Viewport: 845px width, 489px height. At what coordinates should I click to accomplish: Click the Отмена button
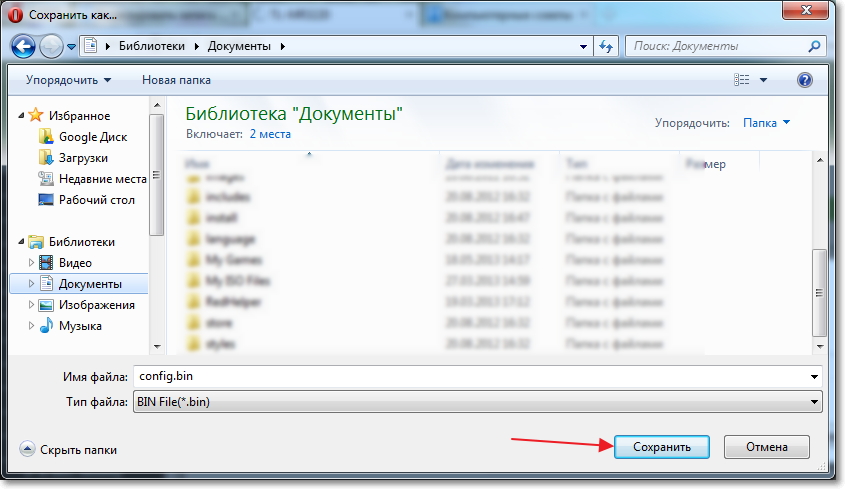click(766, 447)
